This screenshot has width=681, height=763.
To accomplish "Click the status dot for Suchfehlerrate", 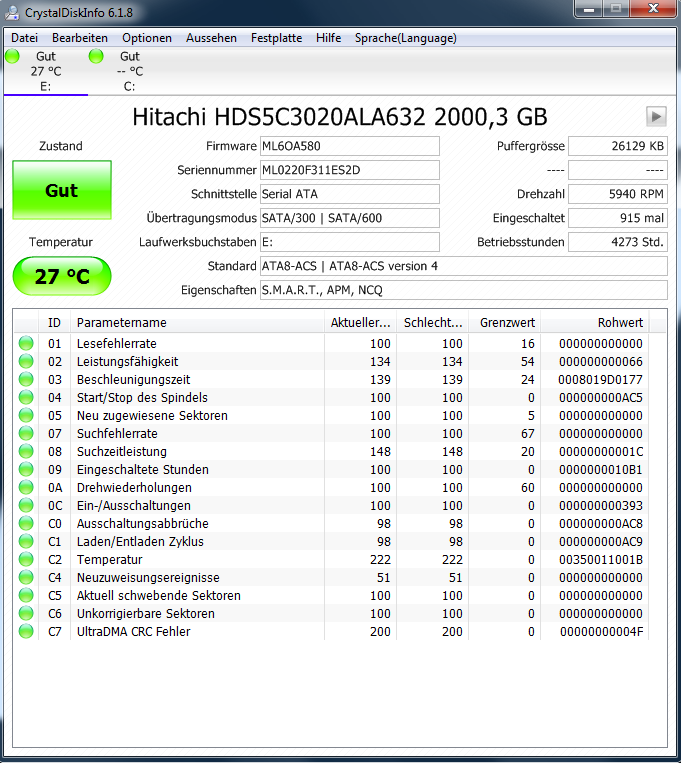I will point(26,434).
